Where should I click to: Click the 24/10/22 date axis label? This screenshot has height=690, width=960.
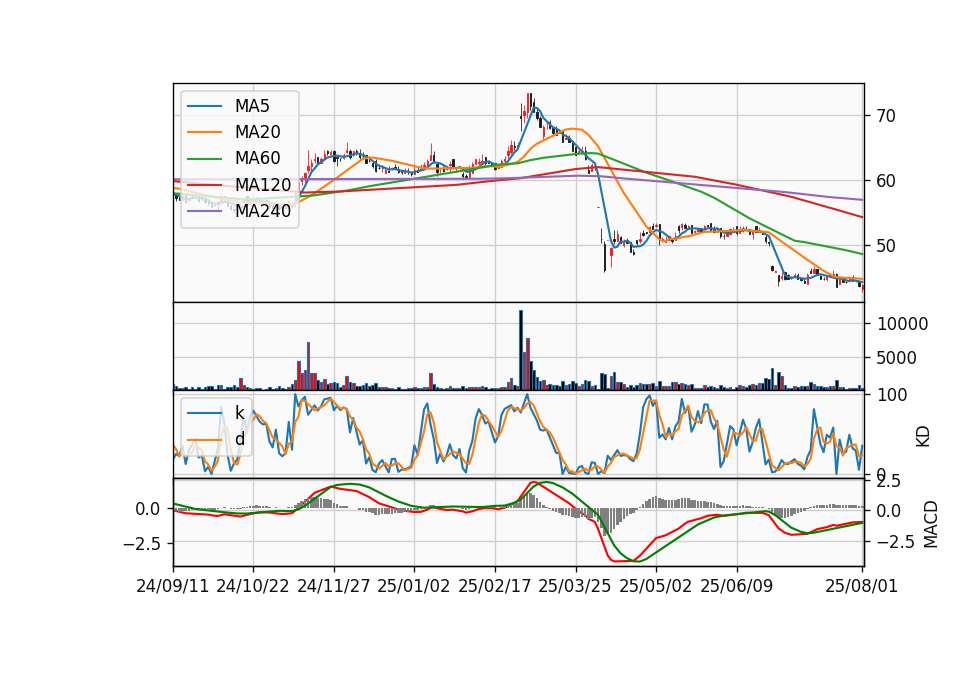pos(253,586)
